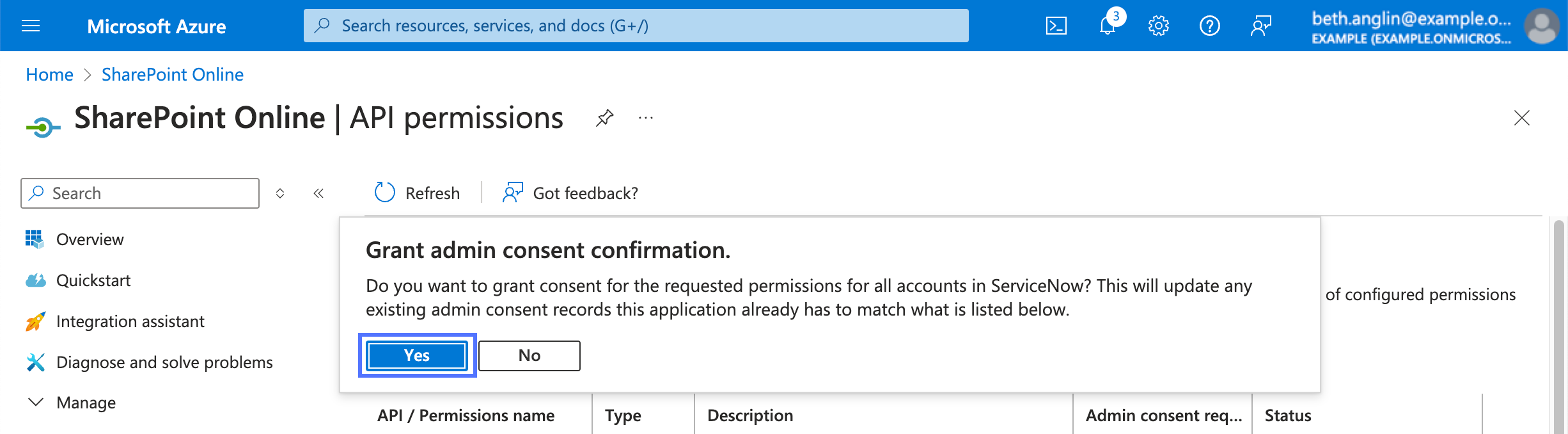Click the Integration assistant rocket icon
Screen dimensions: 1568x434
pyautogui.click(x=35, y=321)
